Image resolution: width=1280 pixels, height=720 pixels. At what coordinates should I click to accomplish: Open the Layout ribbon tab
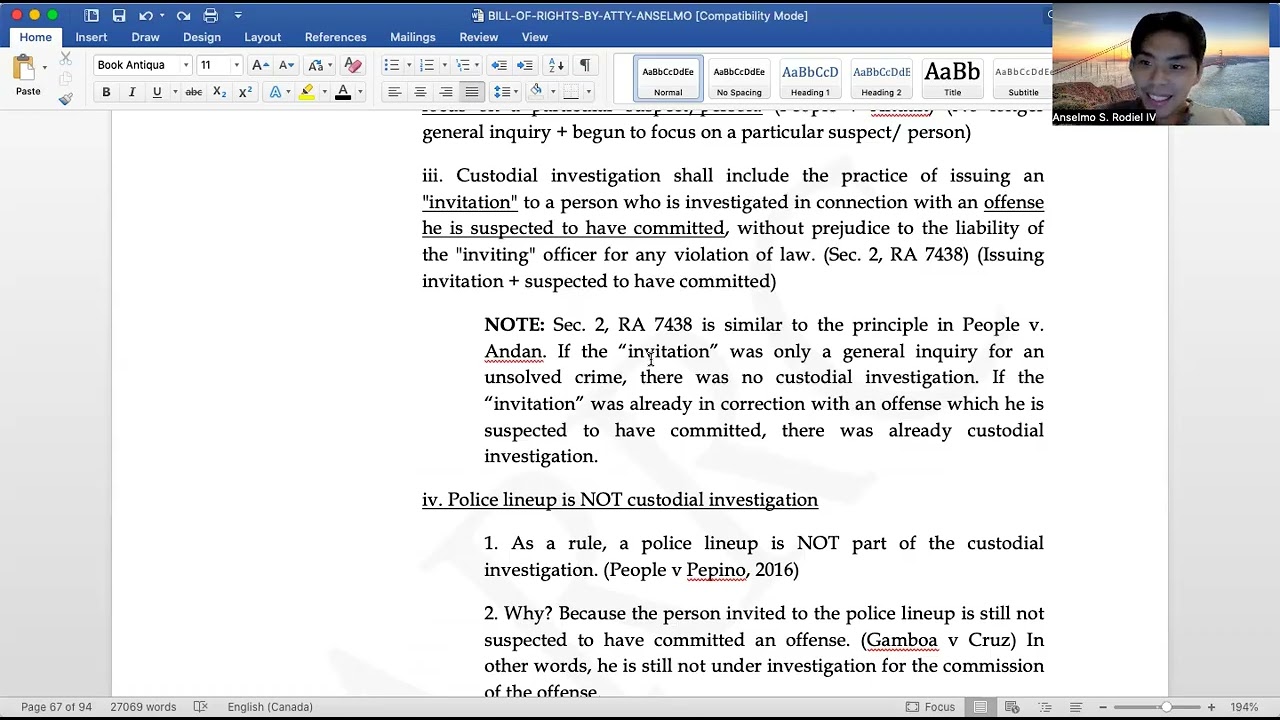click(262, 37)
